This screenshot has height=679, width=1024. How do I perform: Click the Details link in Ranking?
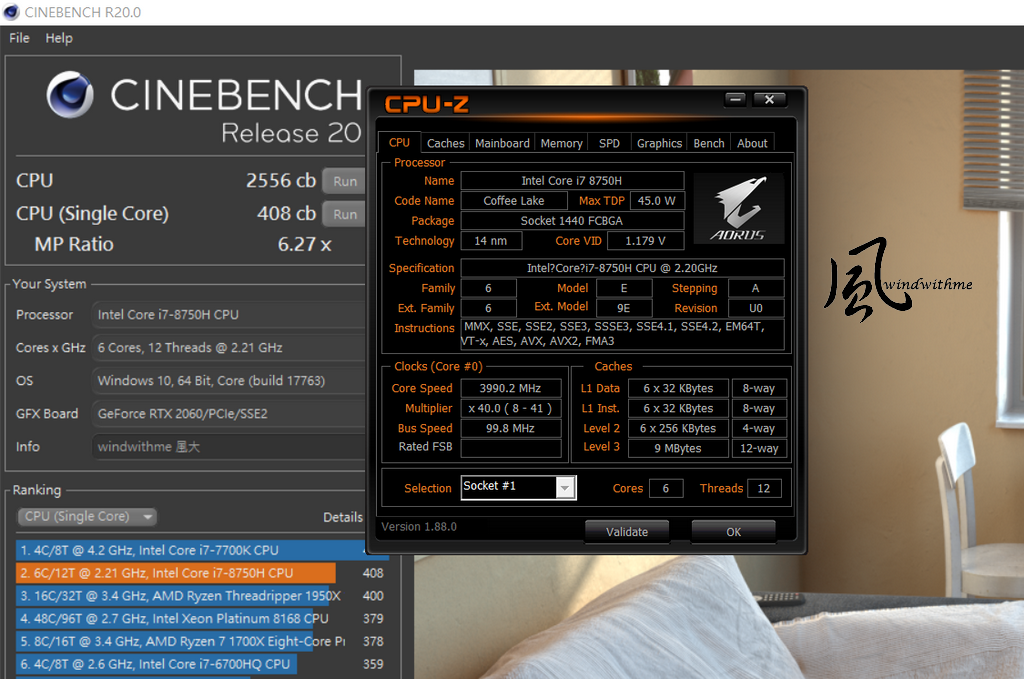(343, 517)
